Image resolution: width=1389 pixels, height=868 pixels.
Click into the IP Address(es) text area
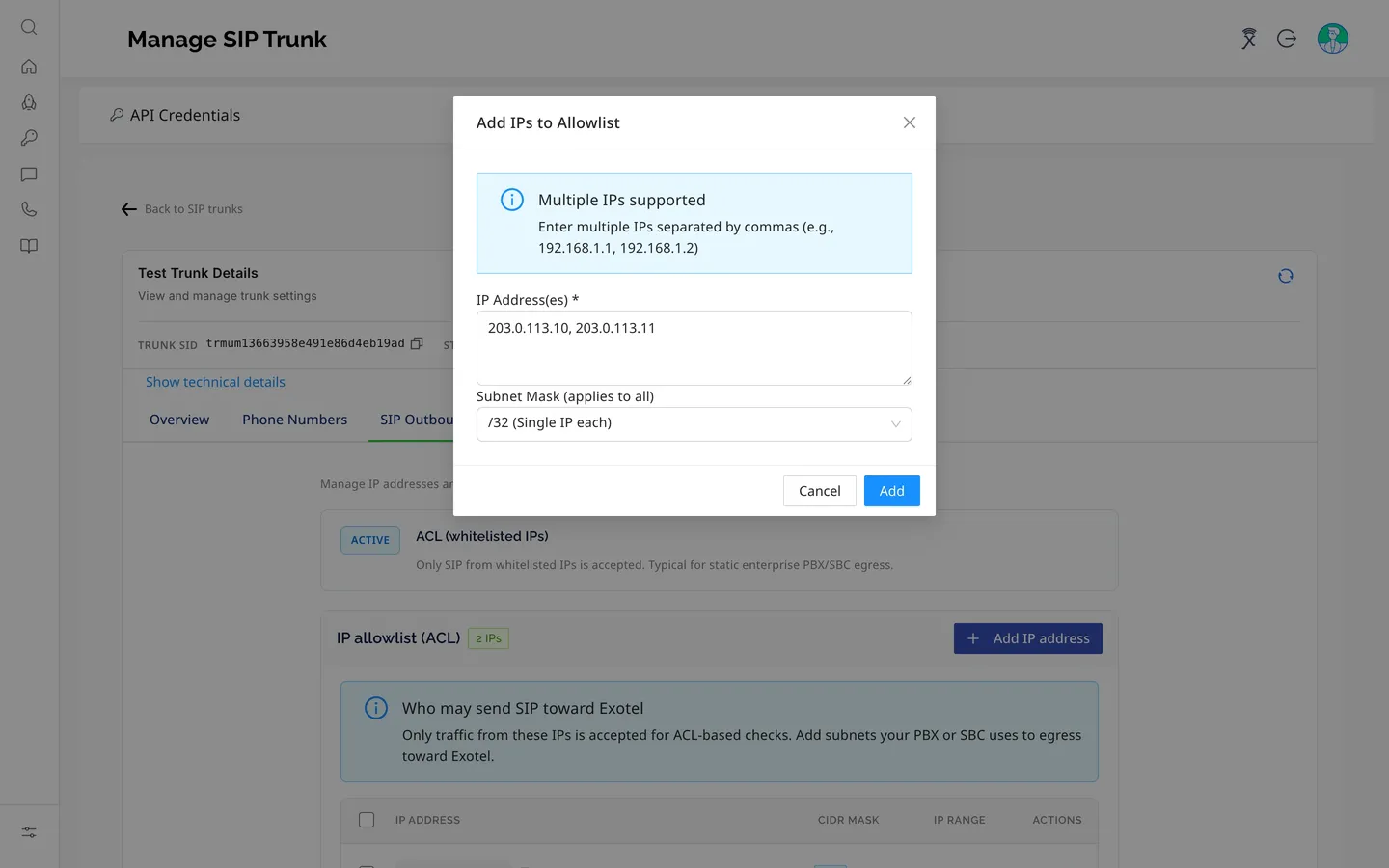pyautogui.click(x=694, y=348)
